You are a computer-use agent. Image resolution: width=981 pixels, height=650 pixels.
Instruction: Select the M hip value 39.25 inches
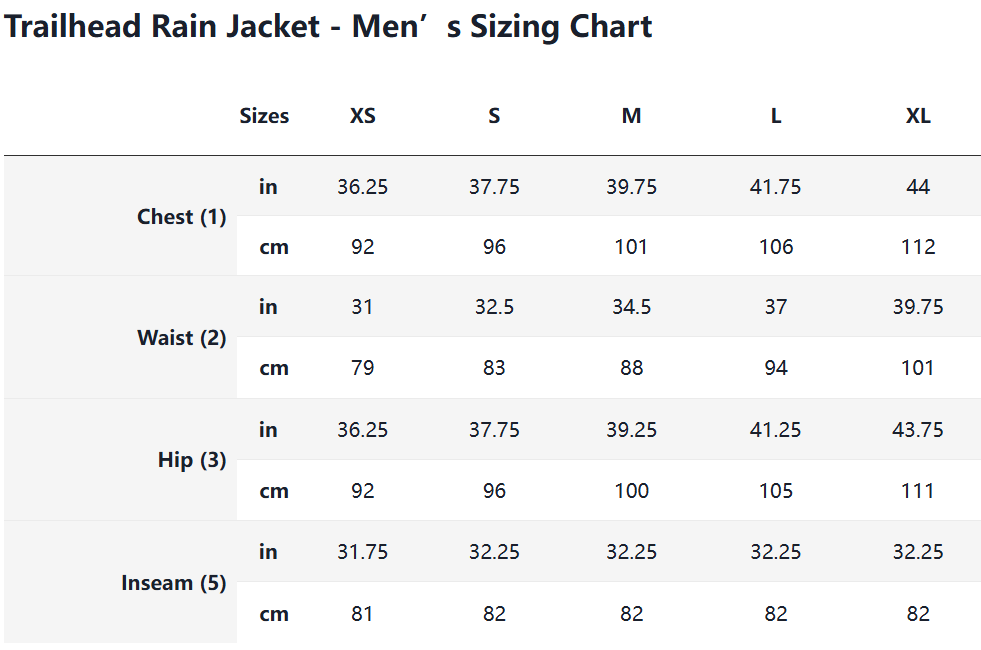(631, 430)
